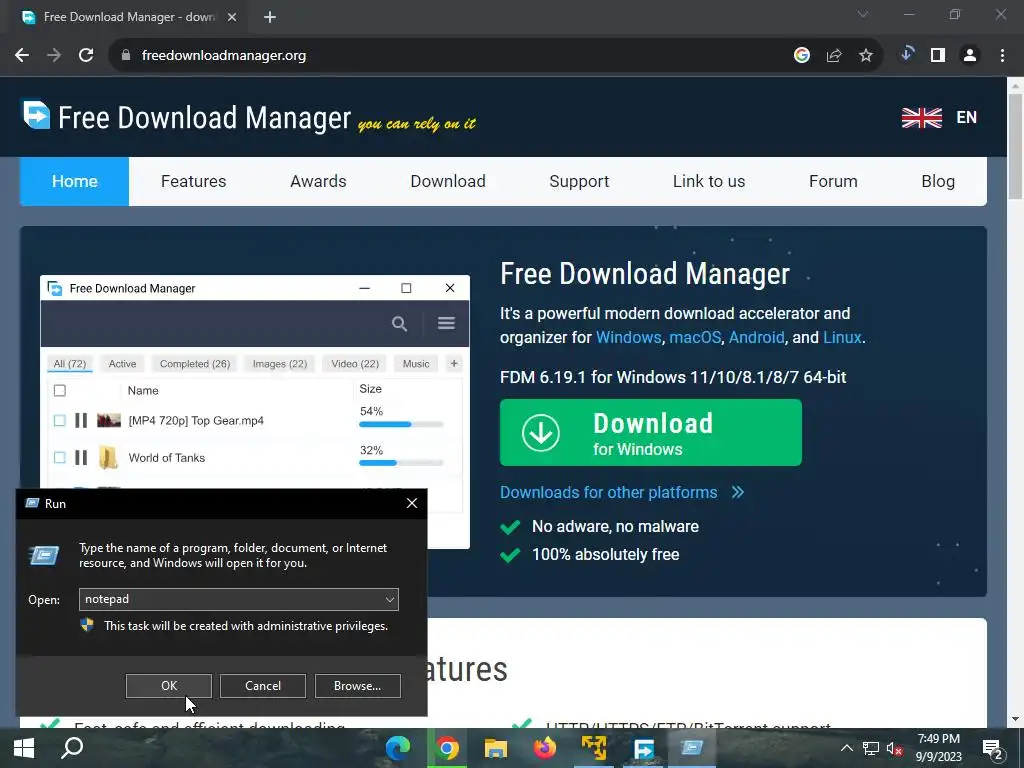Select Images (22) filter in FDM preview

(x=280, y=364)
